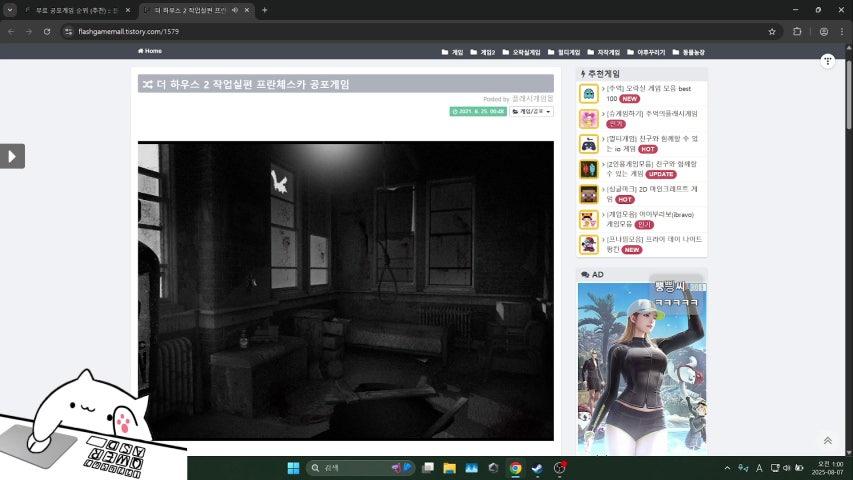The image size is (853, 480).
Task: Expand the left side panel arrow button
Action: (x=13, y=156)
